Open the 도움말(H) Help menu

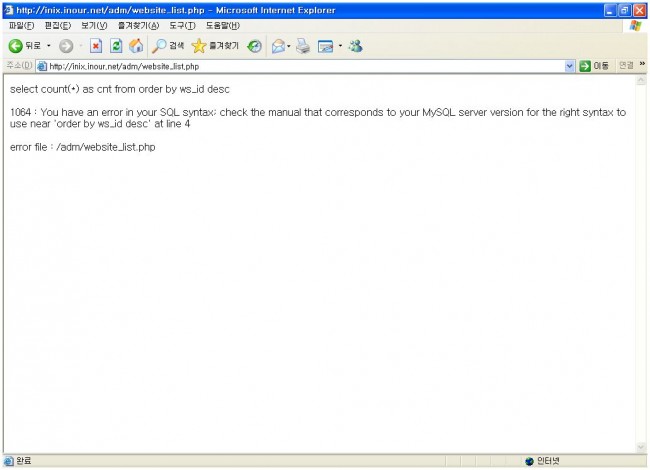(x=223, y=26)
